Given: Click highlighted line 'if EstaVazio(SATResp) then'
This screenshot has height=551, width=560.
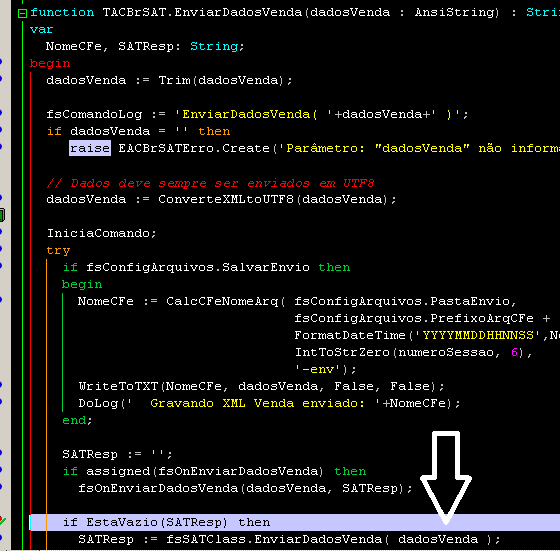Looking at the screenshot, I should point(294,522).
